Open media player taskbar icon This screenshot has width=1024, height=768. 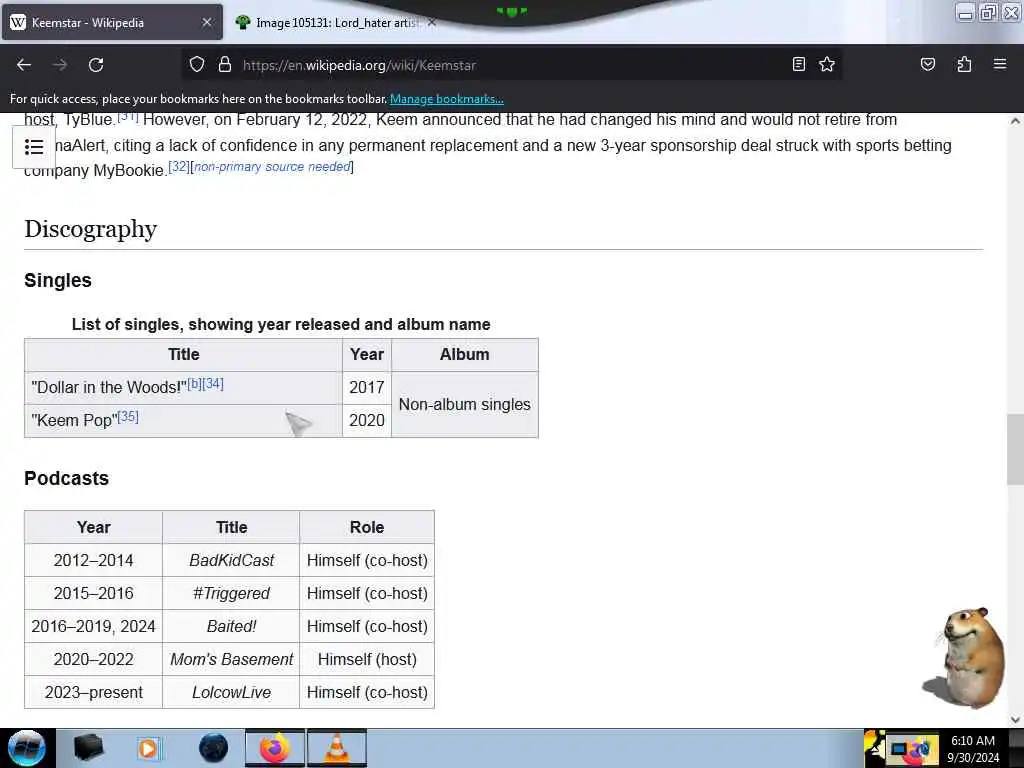(x=149, y=748)
